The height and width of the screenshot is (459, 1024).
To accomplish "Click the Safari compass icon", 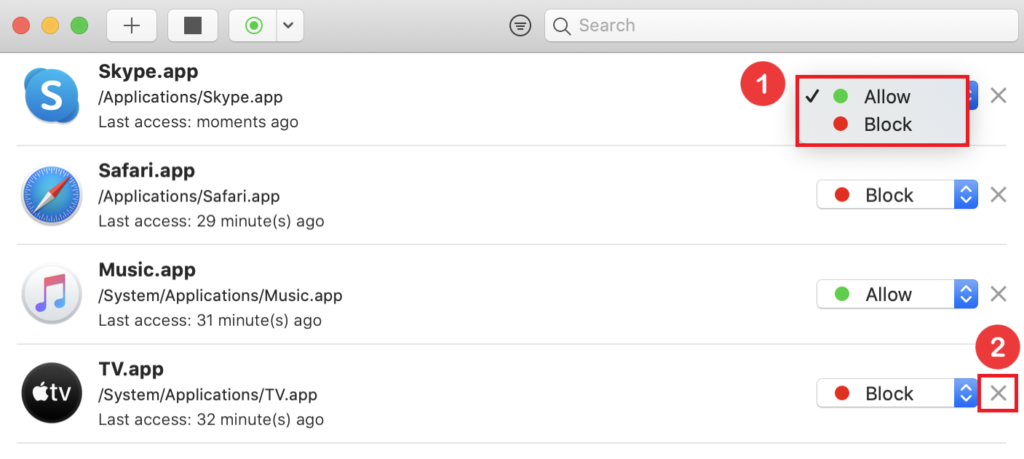I will point(51,196).
